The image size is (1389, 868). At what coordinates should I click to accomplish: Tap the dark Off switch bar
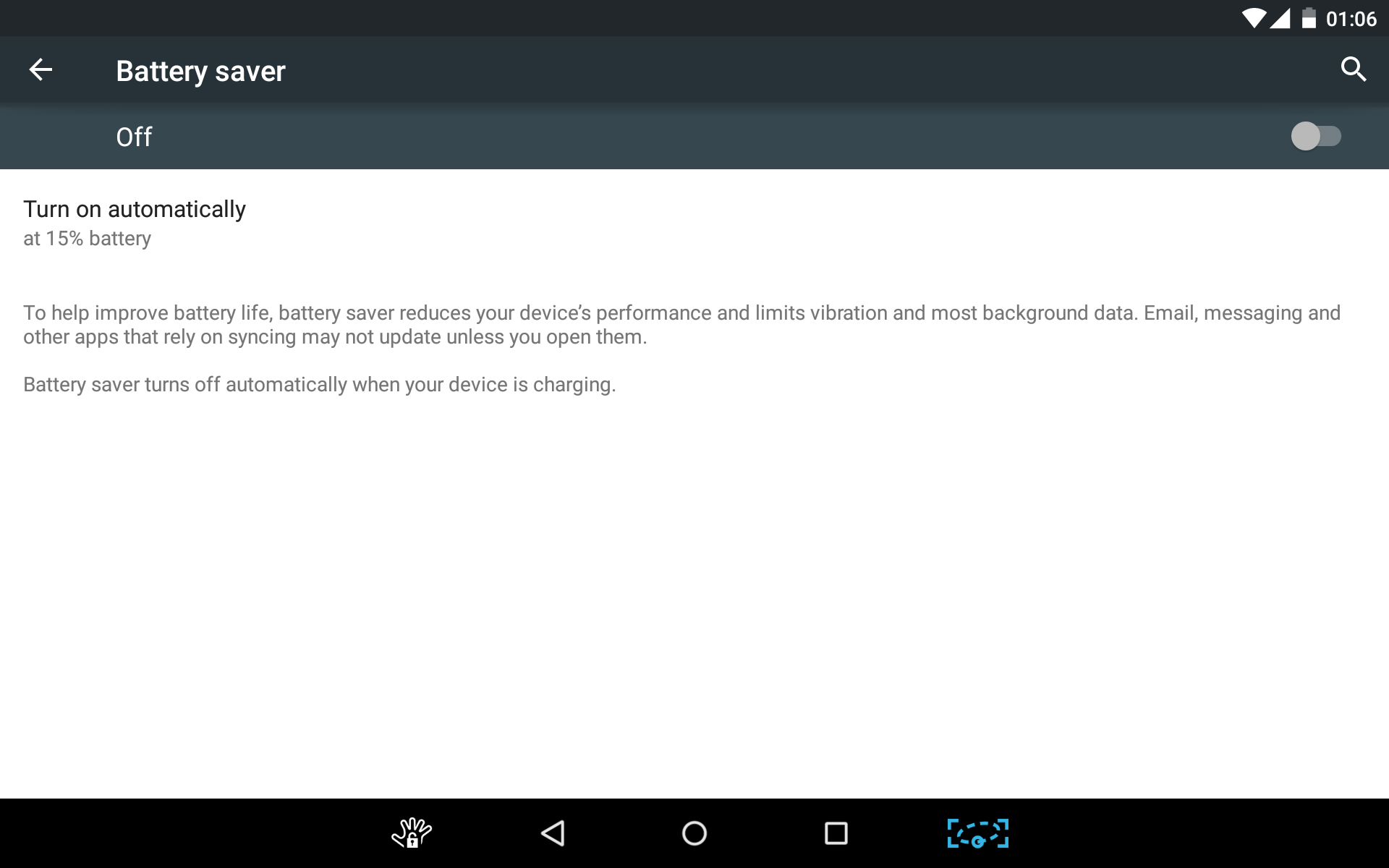point(694,137)
